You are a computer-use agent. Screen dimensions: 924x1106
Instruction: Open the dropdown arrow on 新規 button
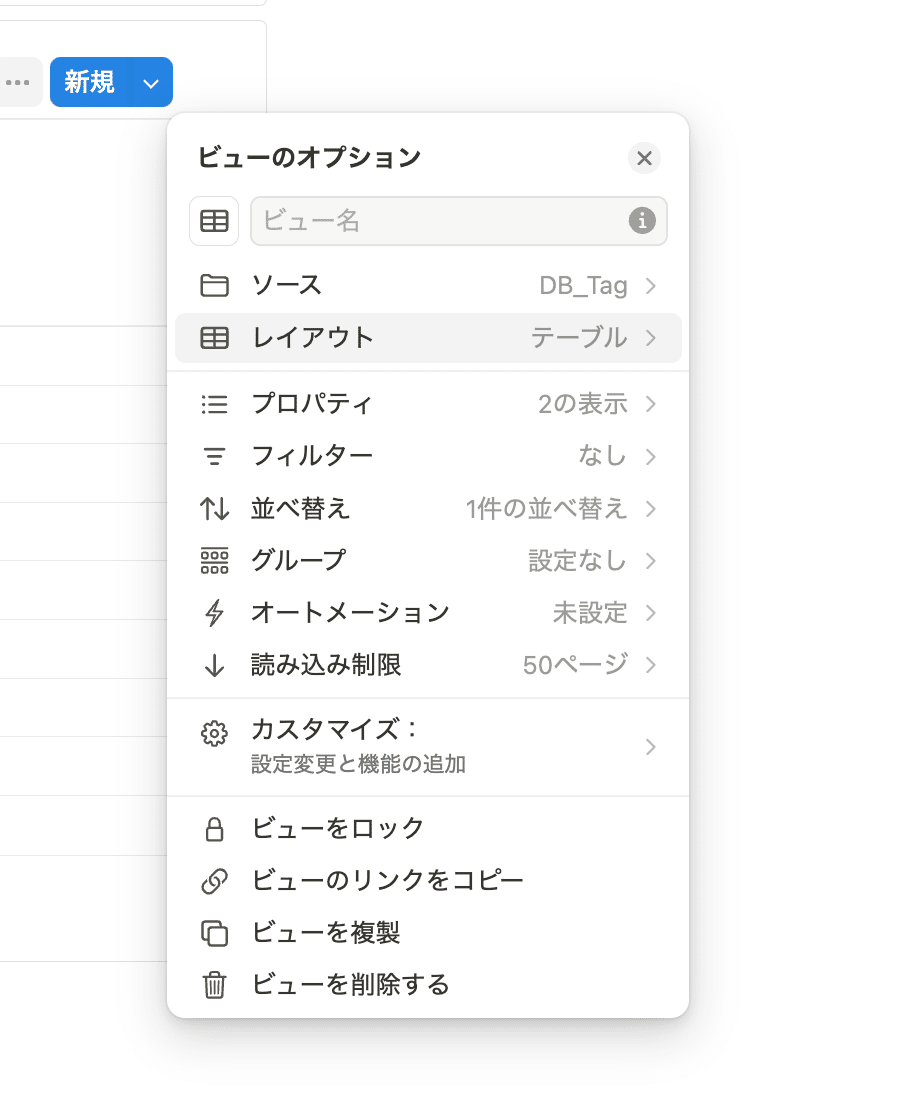[x=150, y=83]
